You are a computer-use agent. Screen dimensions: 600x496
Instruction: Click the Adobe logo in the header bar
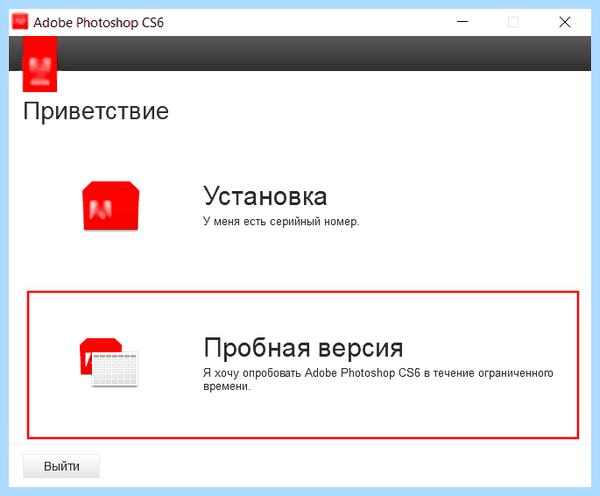[x=40, y=64]
